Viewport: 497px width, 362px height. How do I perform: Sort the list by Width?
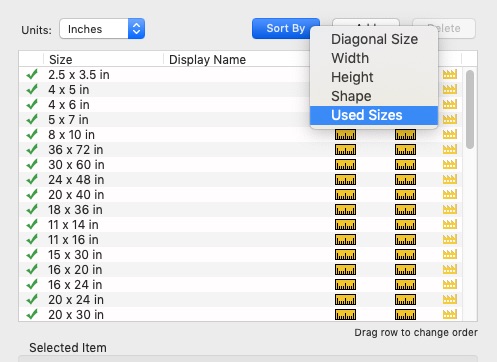(x=374, y=58)
